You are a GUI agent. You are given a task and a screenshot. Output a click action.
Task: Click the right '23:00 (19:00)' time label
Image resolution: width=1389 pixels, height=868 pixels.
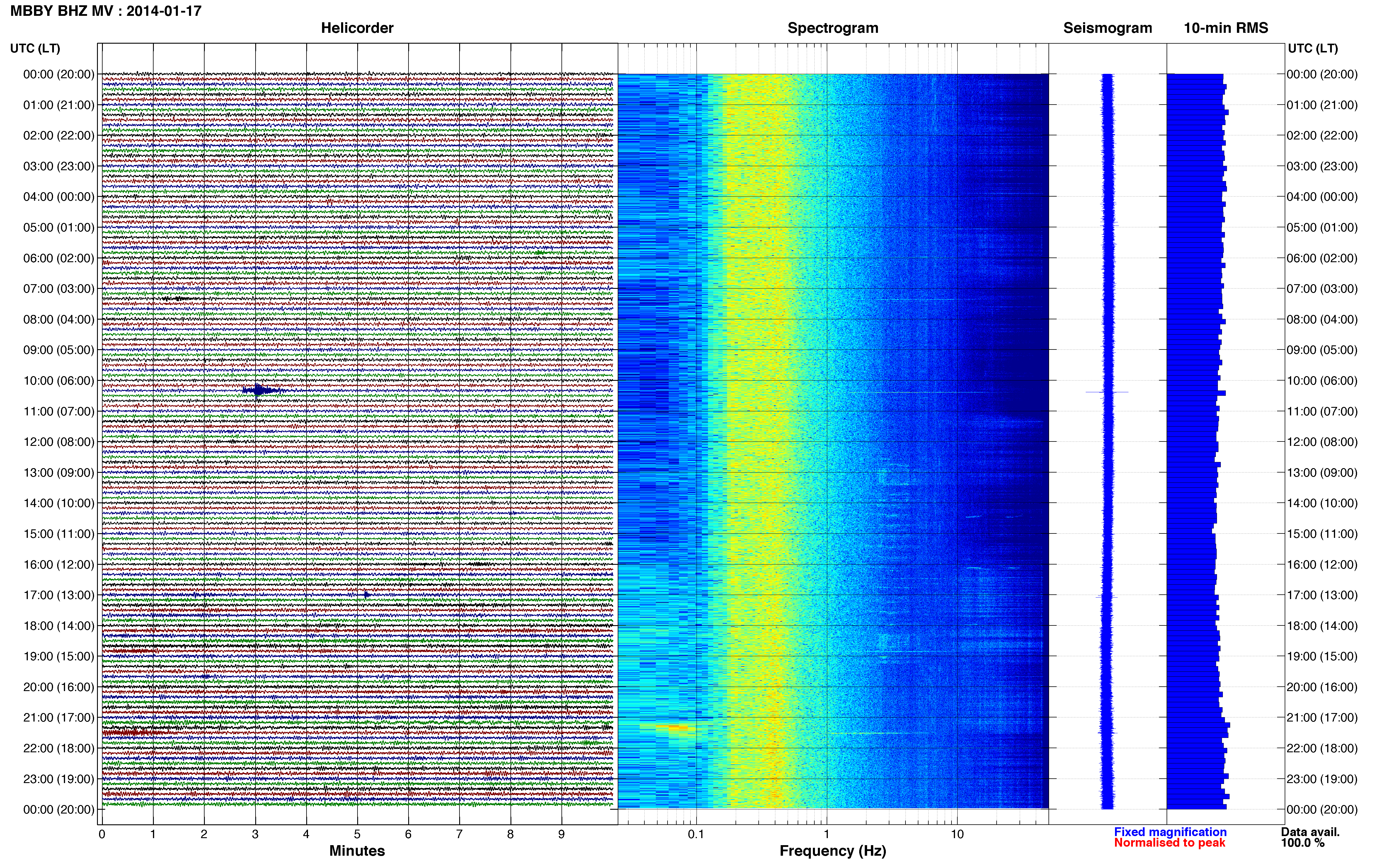tap(1322, 779)
